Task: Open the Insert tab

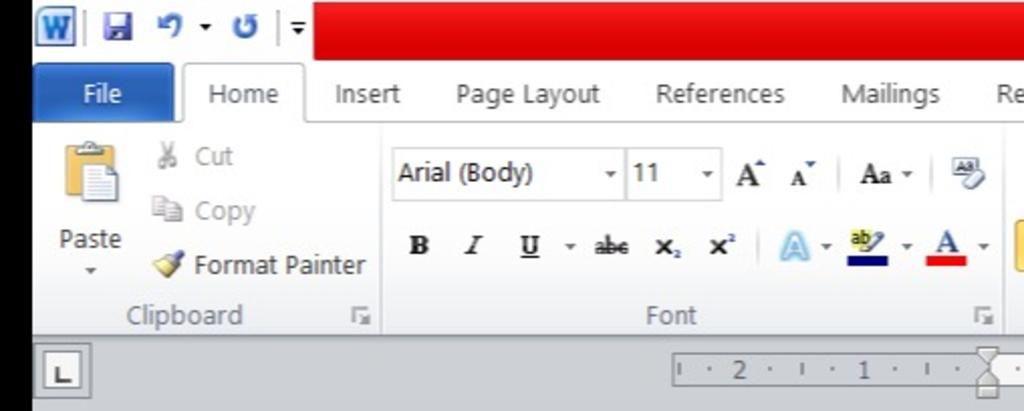Action: [367, 94]
